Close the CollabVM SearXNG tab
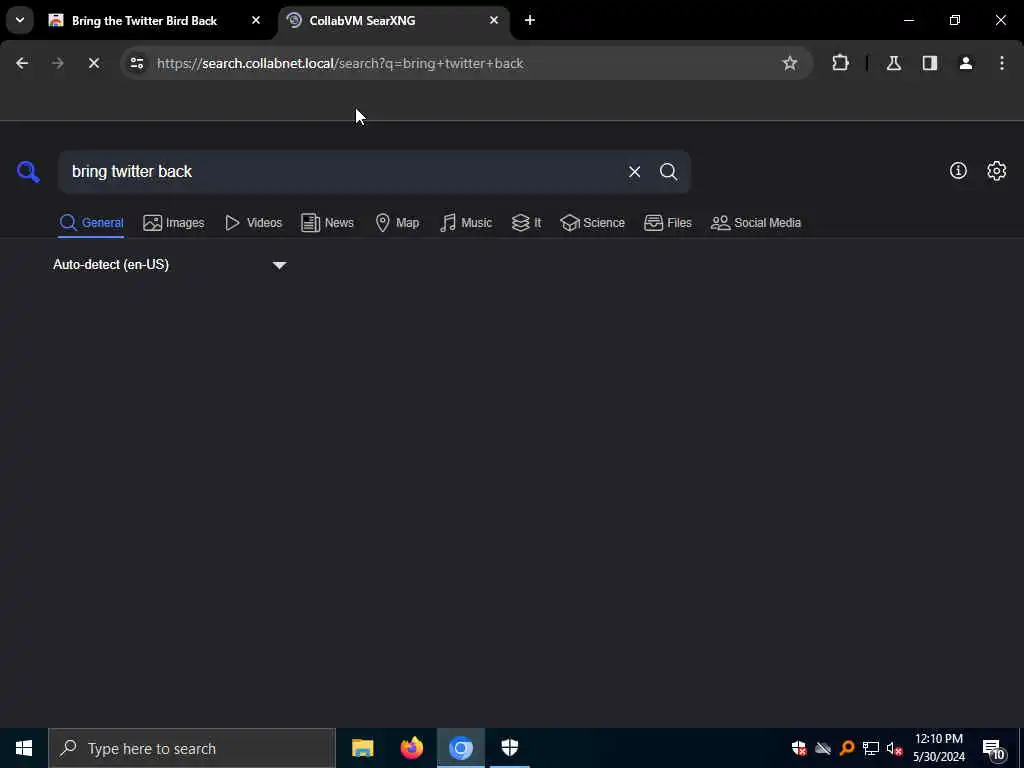1024x768 pixels. coord(494,20)
